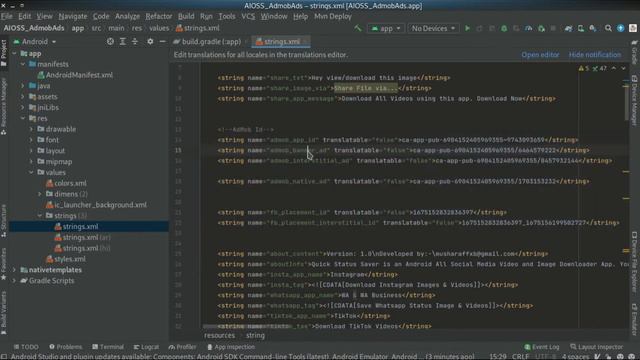Open the Layout Inspector panel
Image resolution: width=640 pixels, height=360 pixels.
(x=596, y=347)
